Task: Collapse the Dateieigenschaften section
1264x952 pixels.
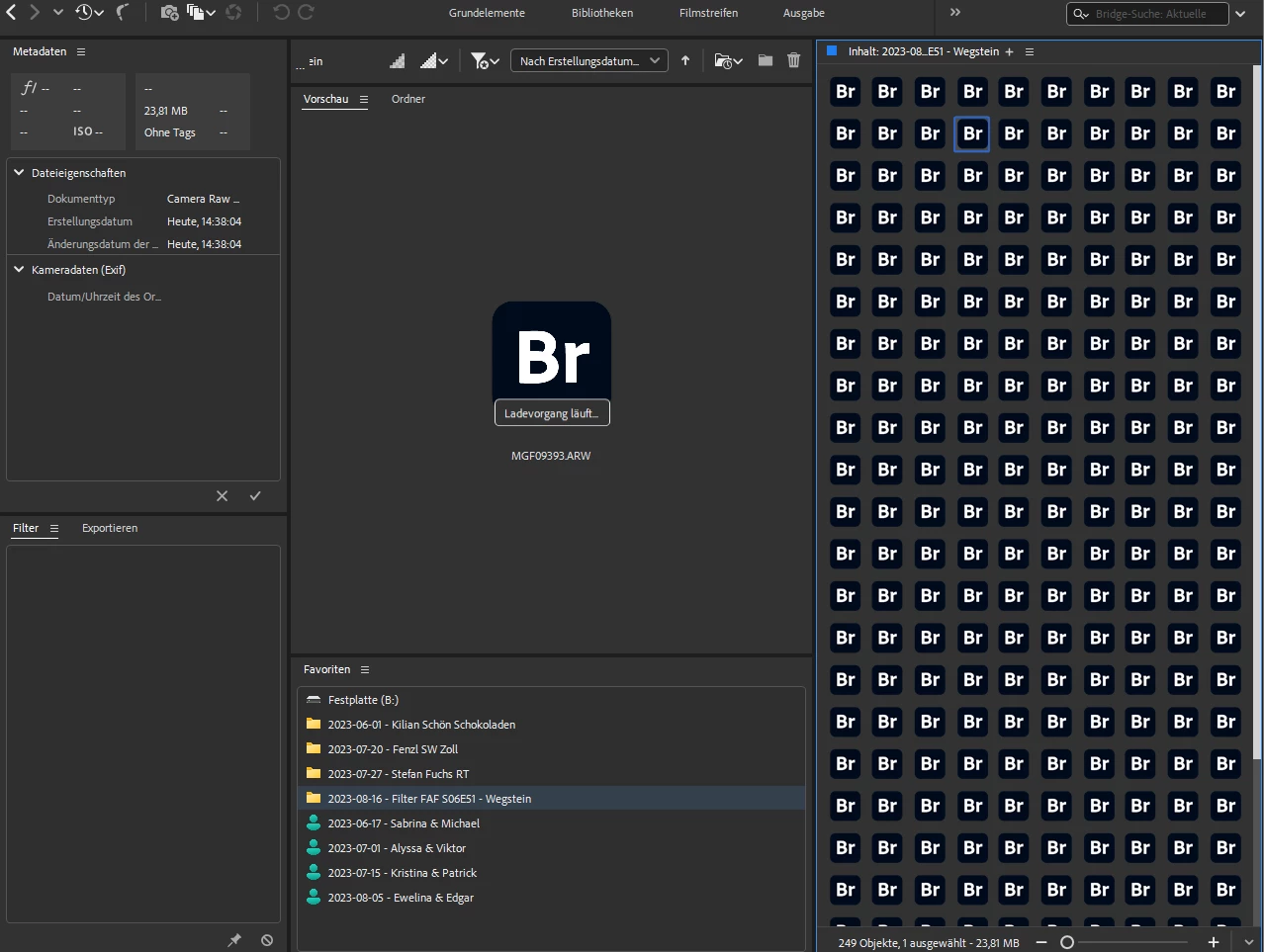Action: pos(19,172)
